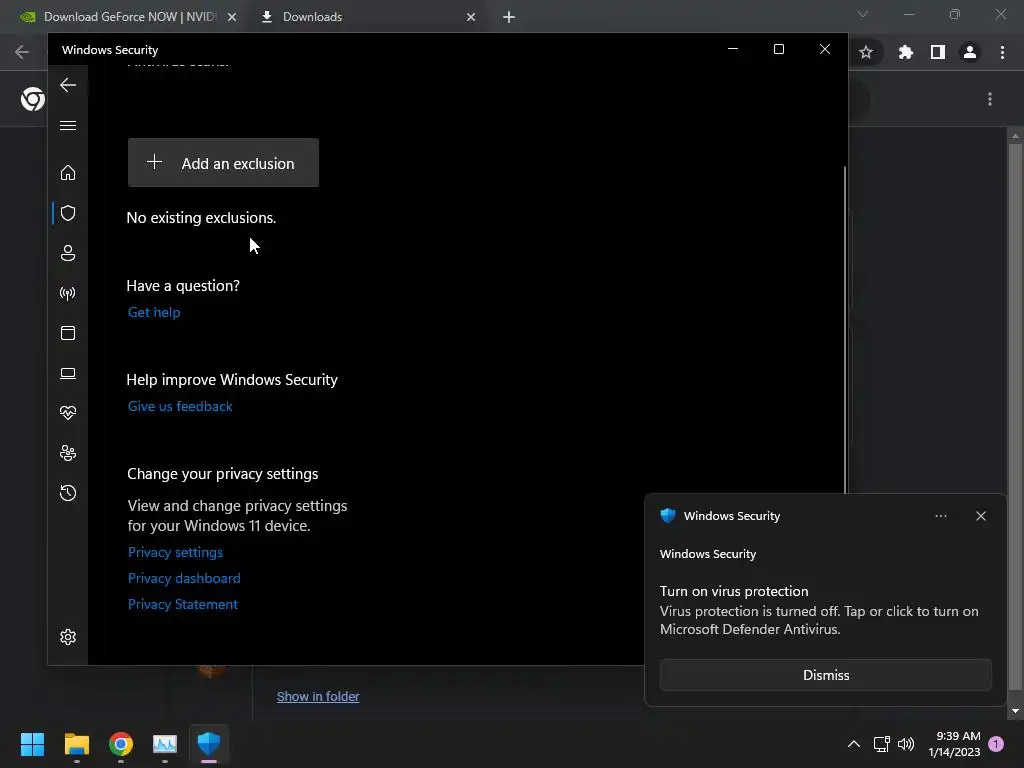Open Give us feedback link
The width and height of the screenshot is (1024, 768).
(180, 406)
